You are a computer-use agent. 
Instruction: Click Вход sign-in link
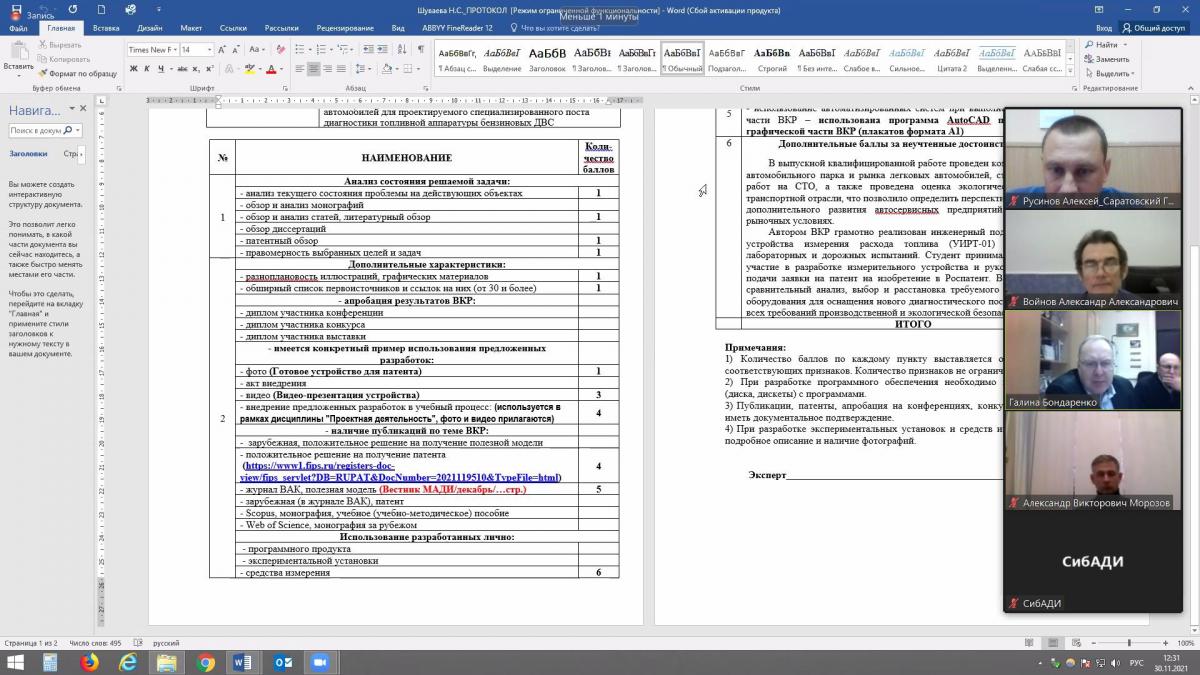point(1103,28)
